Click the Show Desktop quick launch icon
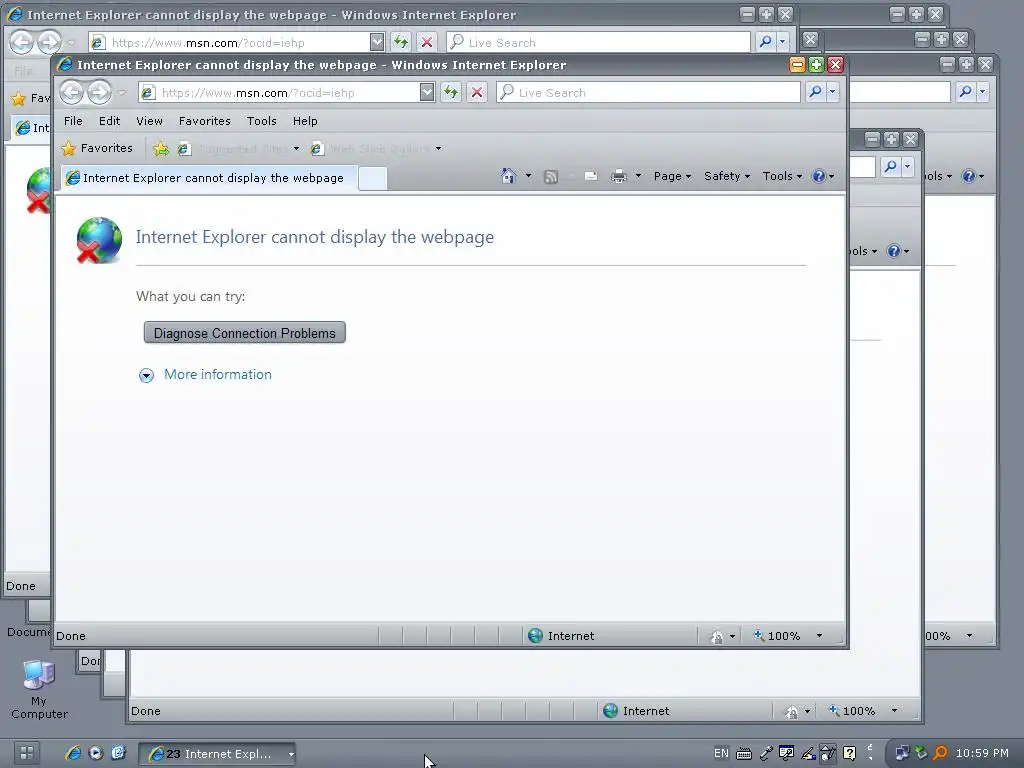Image resolution: width=1024 pixels, height=768 pixels. coord(118,753)
